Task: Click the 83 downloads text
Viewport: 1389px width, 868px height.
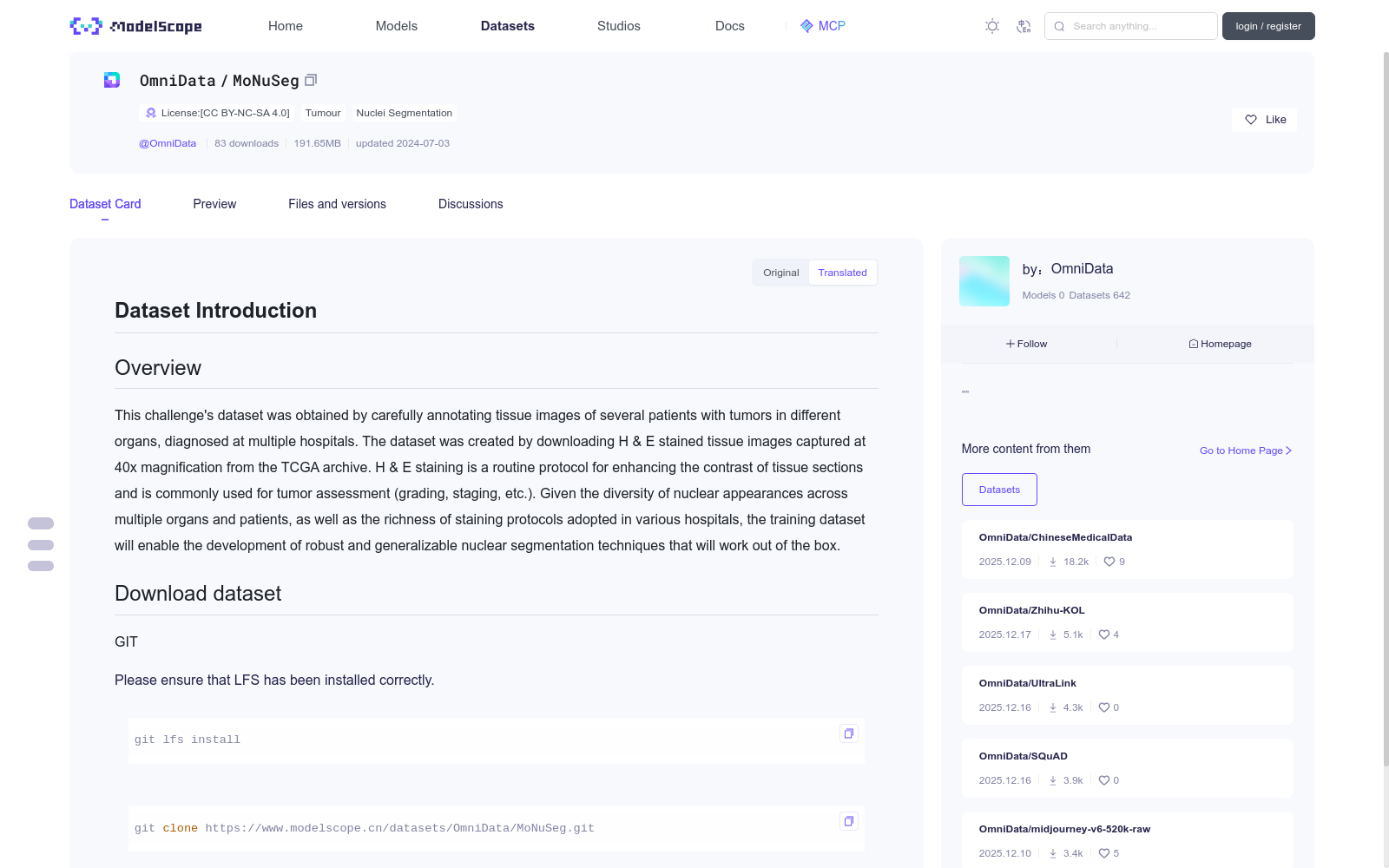Action: pyautogui.click(x=247, y=143)
